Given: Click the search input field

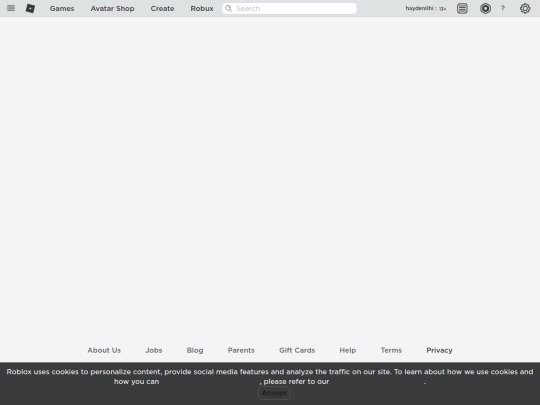Looking at the screenshot, I should pos(289,9).
